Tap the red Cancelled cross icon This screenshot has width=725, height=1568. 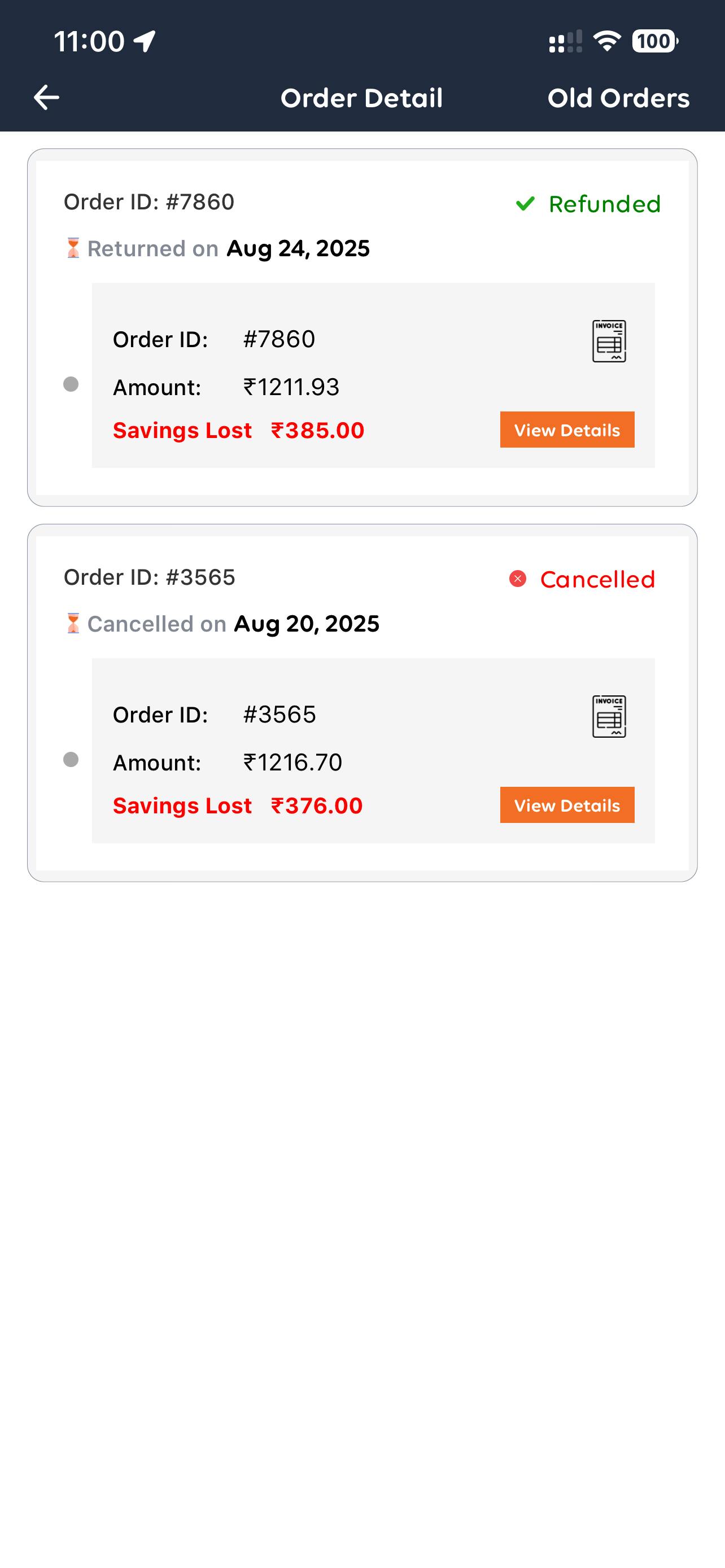tap(517, 579)
